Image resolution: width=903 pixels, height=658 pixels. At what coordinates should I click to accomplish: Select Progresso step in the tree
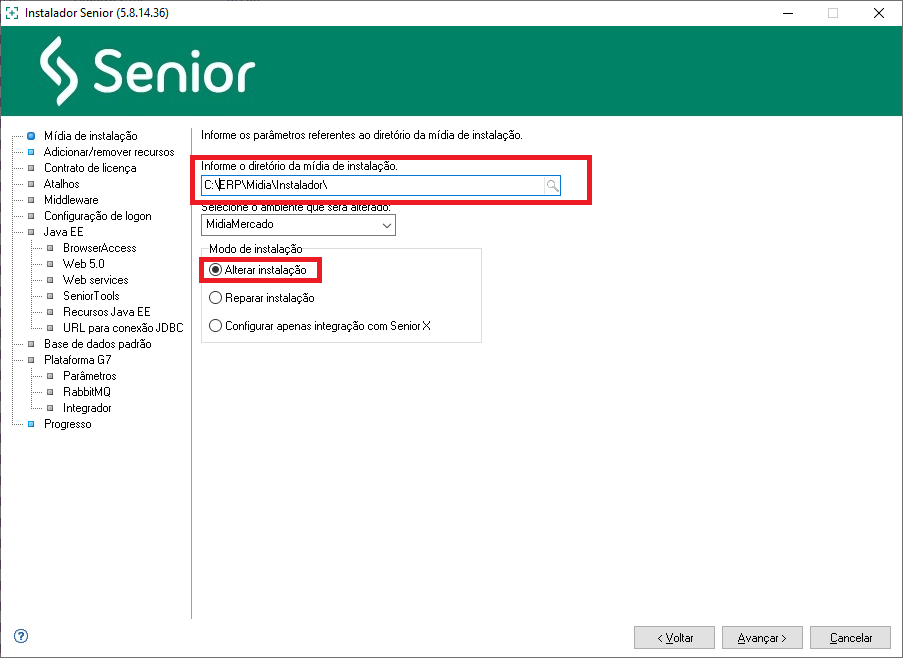(67, 424)
